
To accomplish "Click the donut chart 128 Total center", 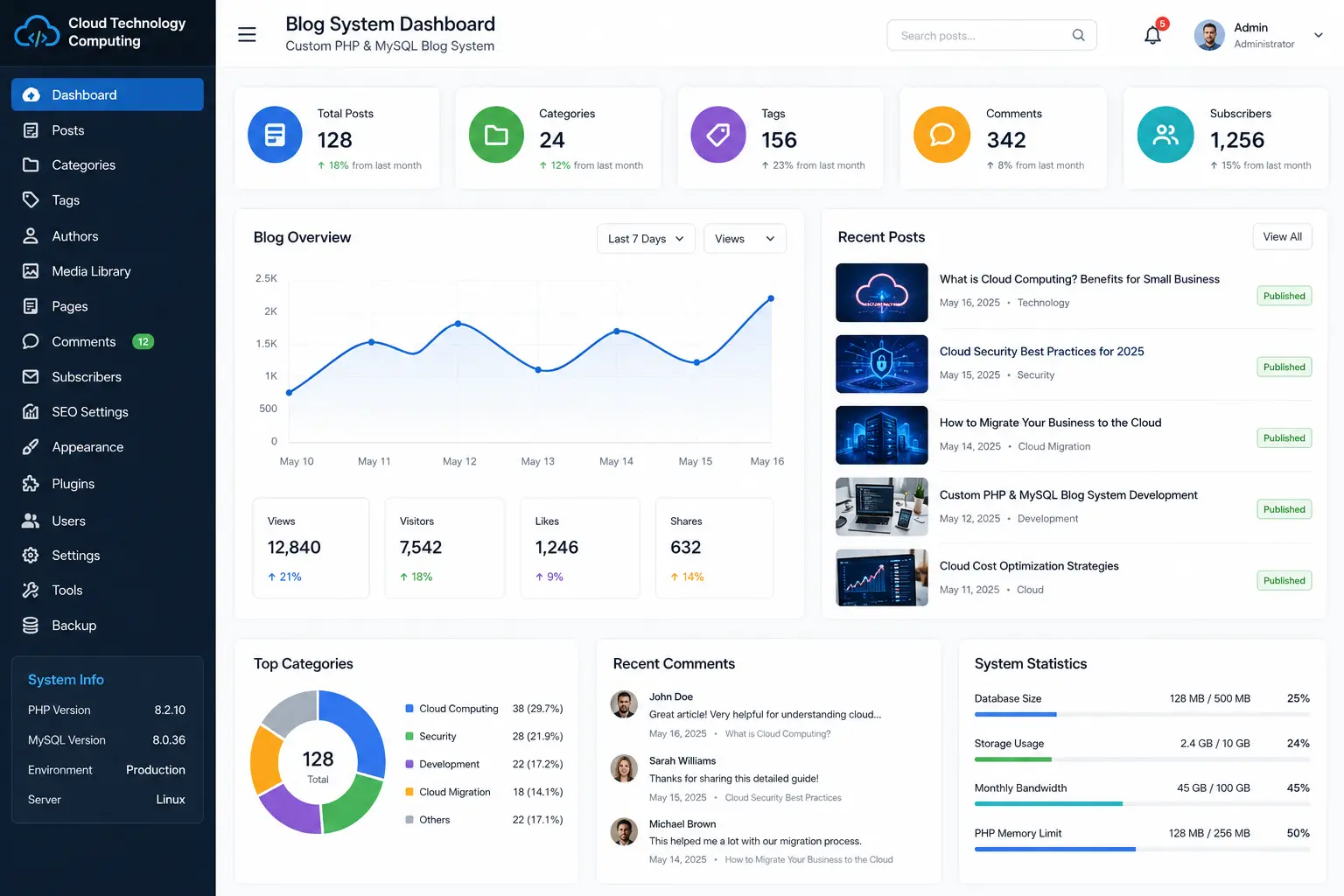I will (x=318, y=766).
